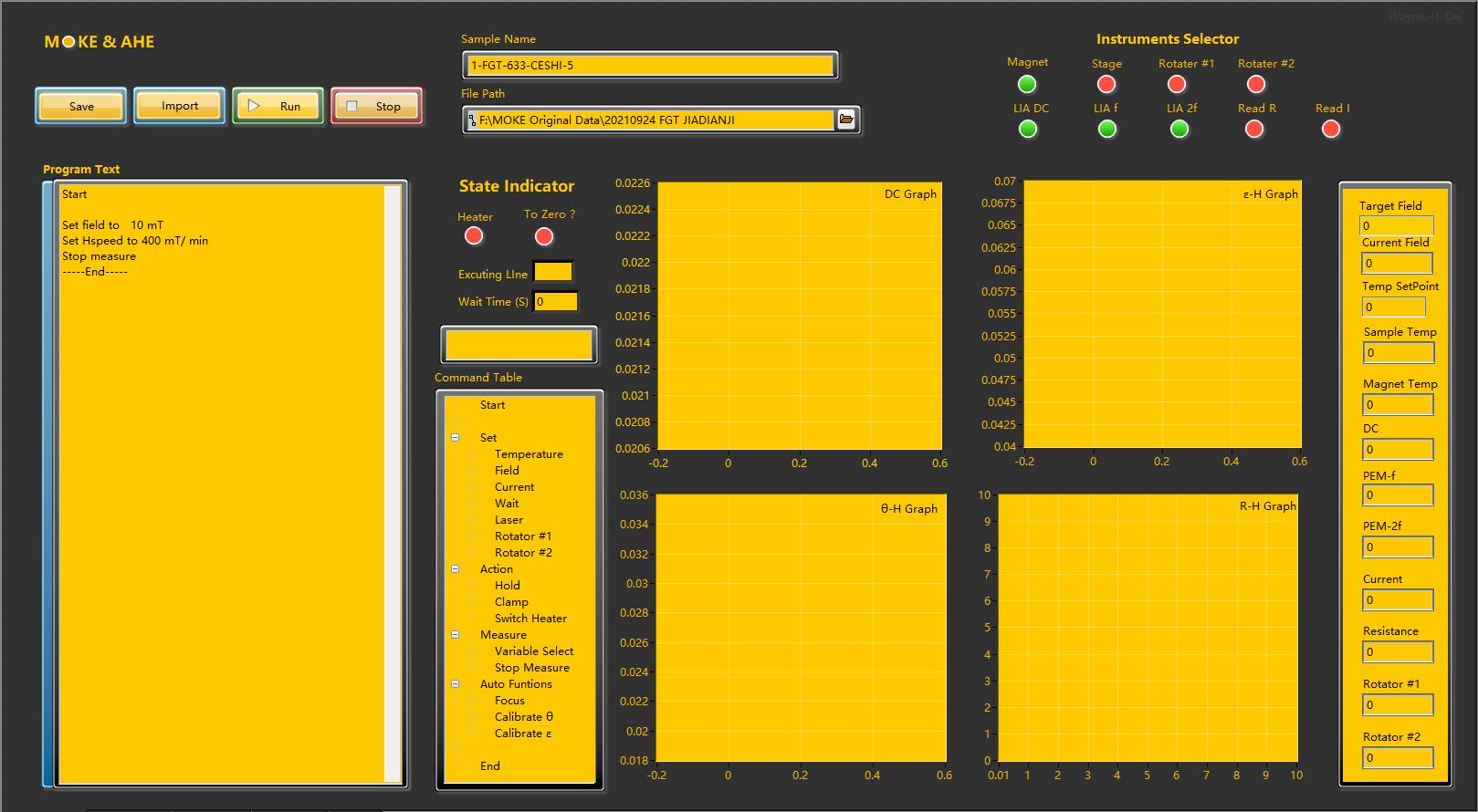Click the Heater state indicator

coord(474,236)
